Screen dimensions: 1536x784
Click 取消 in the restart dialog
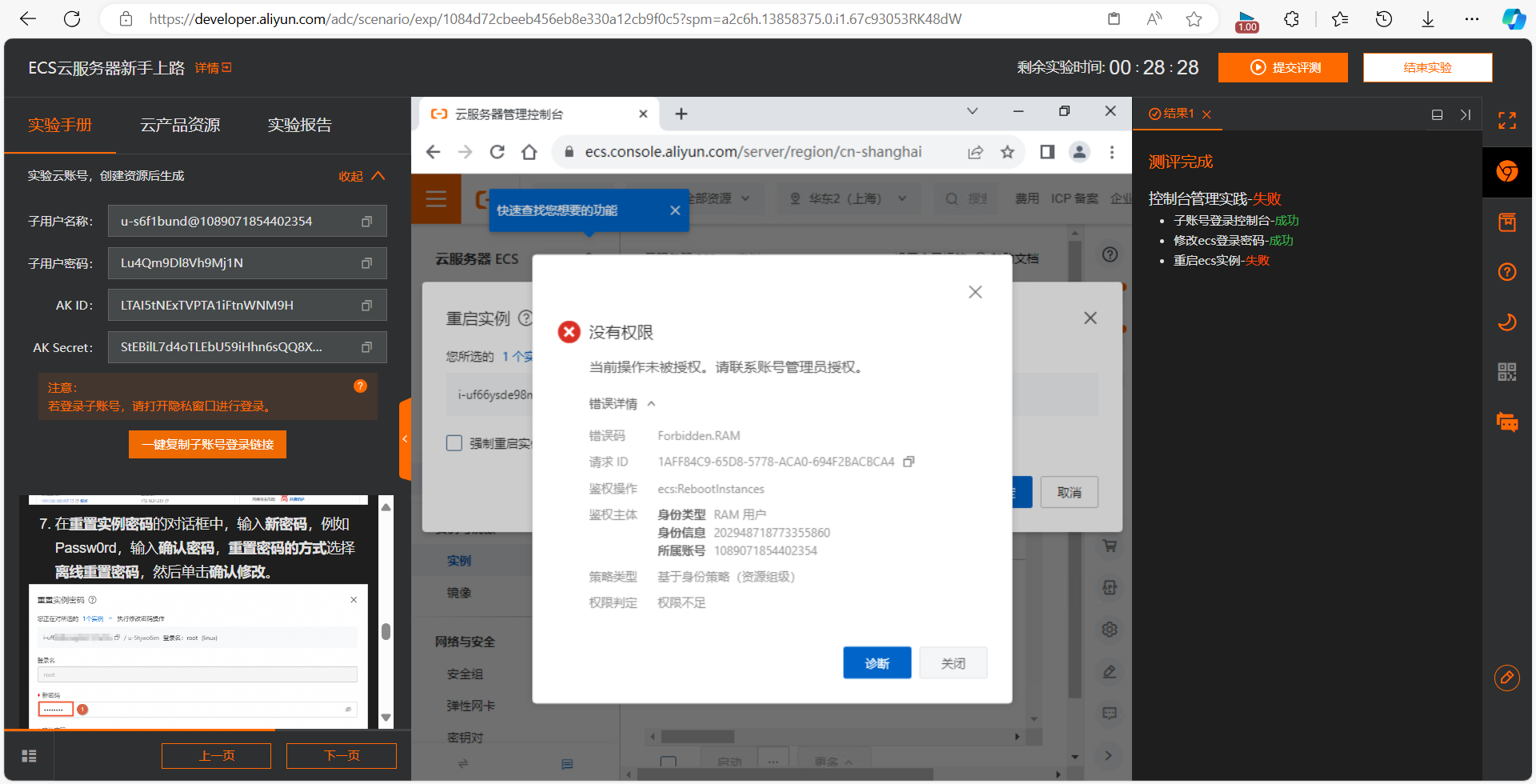pyautogui.click(x=1069, y=493)
